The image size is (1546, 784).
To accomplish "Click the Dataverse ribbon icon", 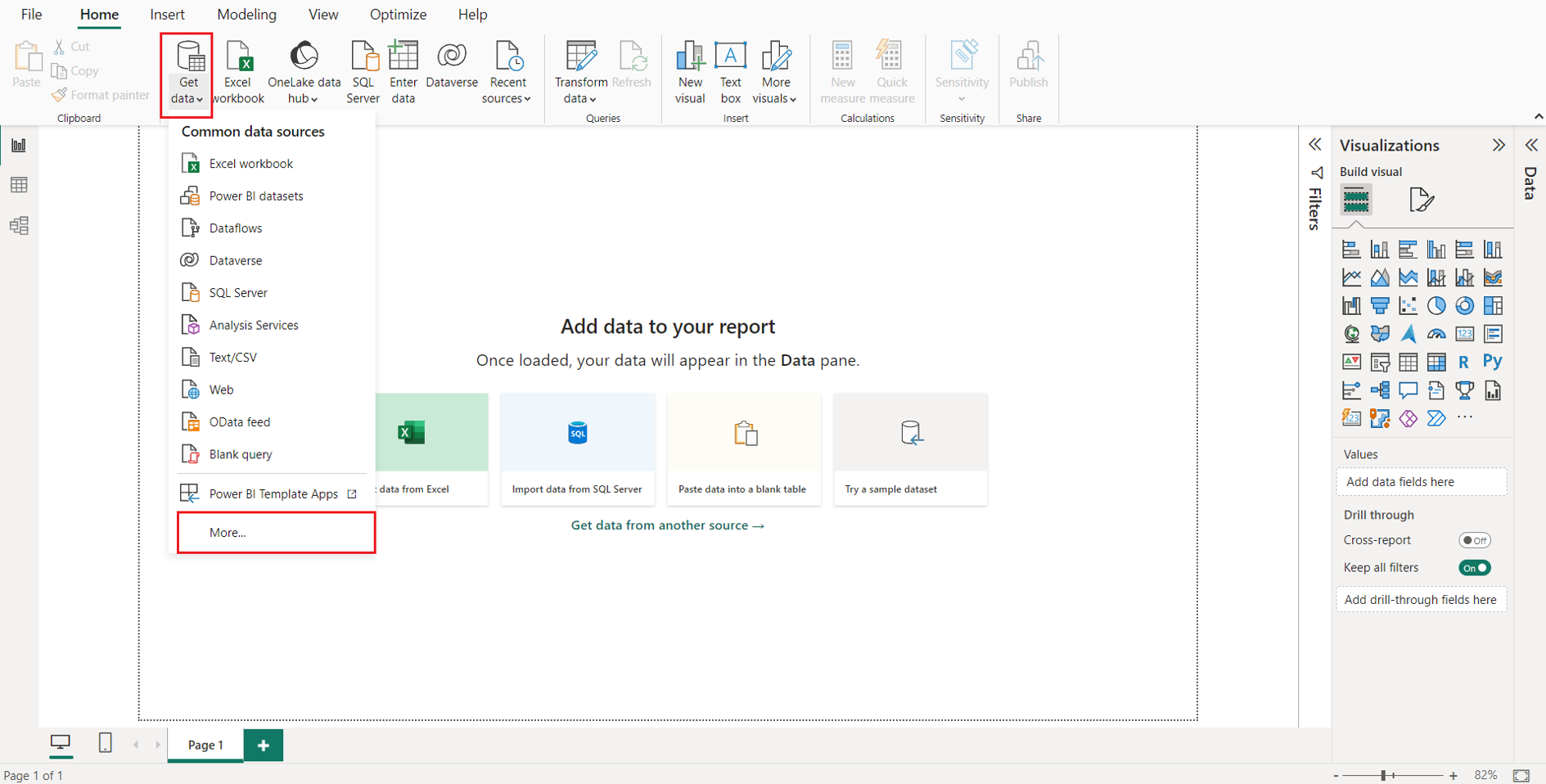I will (x=452, y=65).
